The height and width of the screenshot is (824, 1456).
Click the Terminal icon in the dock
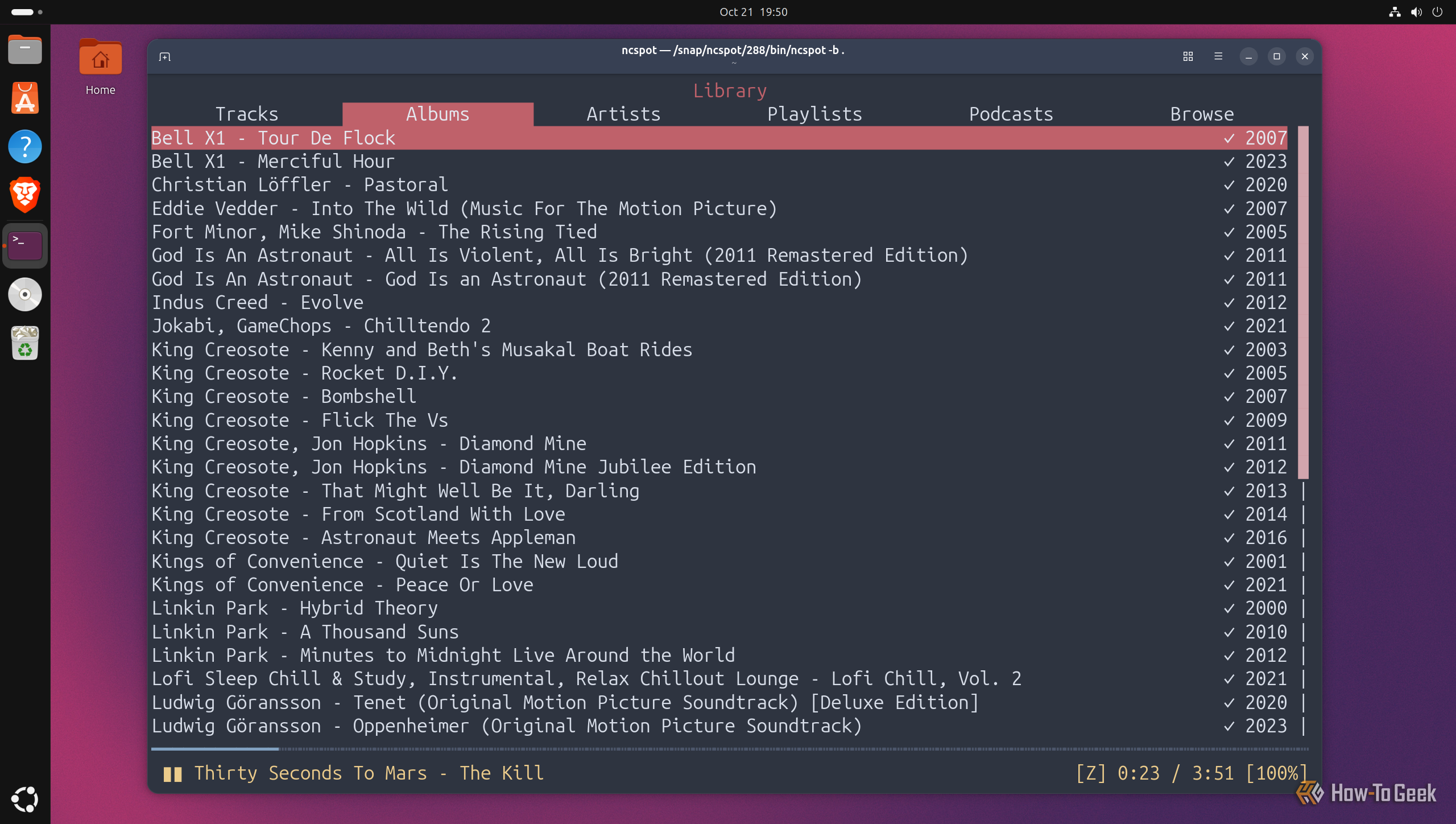[25, 246]
